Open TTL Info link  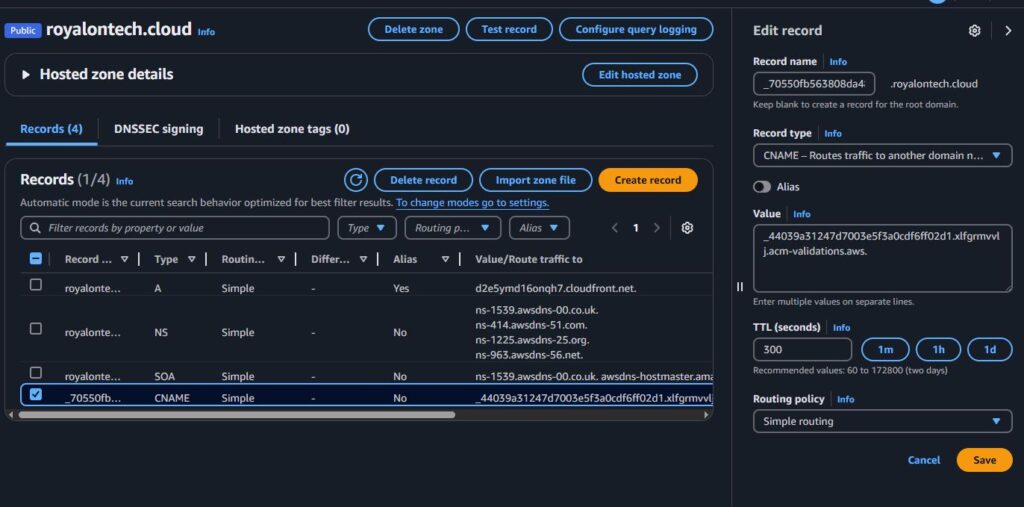click(x=841, y=327)
